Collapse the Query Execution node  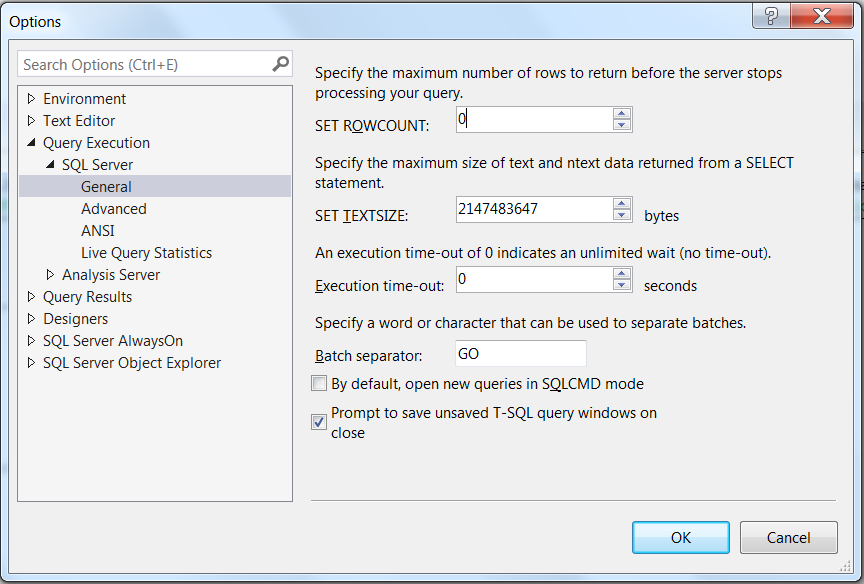click(x=32, y=143)
